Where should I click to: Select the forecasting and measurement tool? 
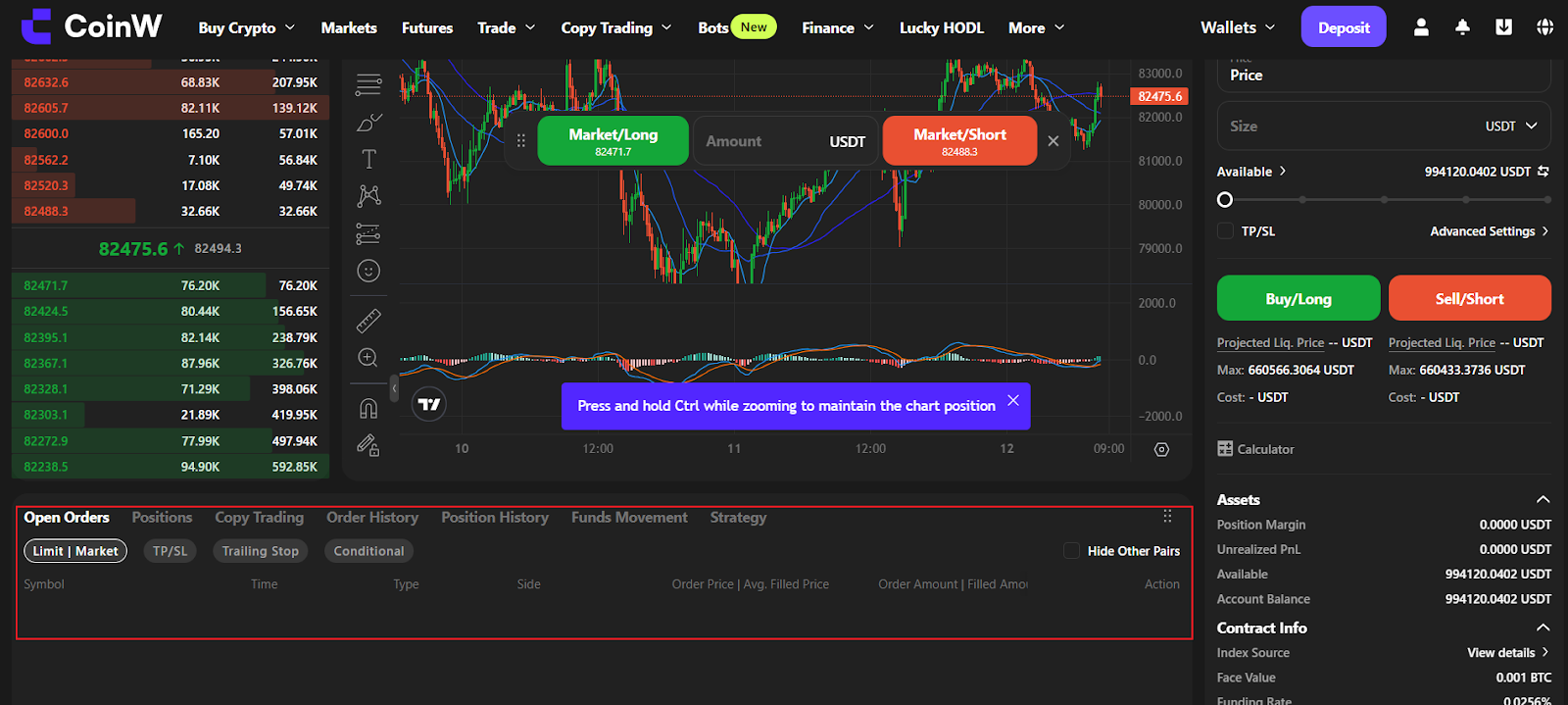tap(368, 233)
